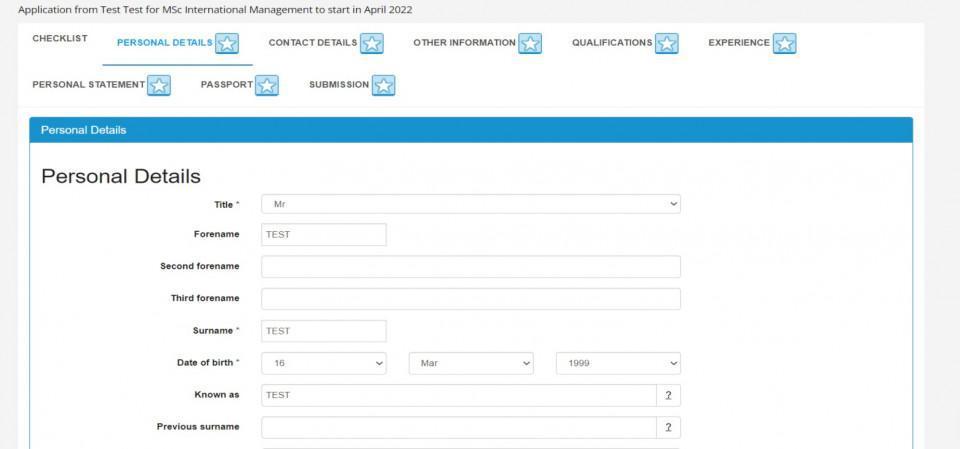Click the star icon beside Contact Details
Image resolution: width=960 pixels, height=449 pixels.
[372, 43]
